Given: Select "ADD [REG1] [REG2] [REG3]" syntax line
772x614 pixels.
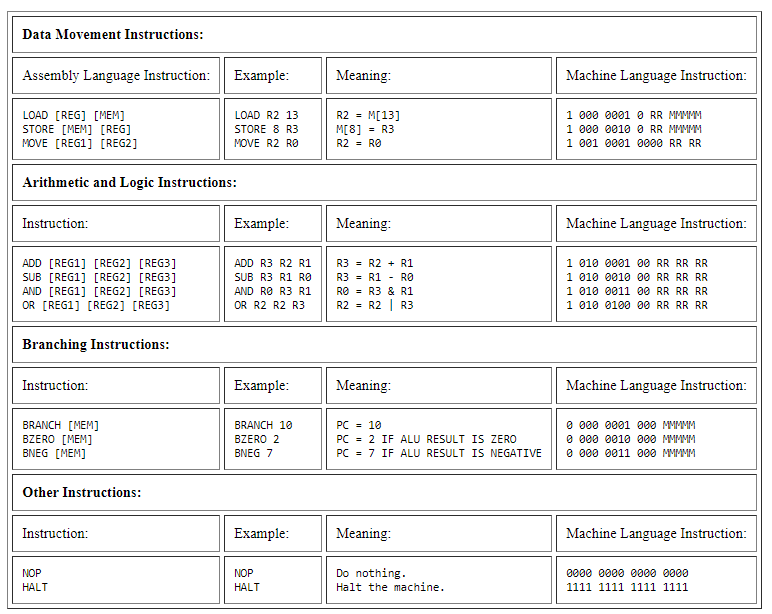Looking at the screenshot, I should [99, 263].
